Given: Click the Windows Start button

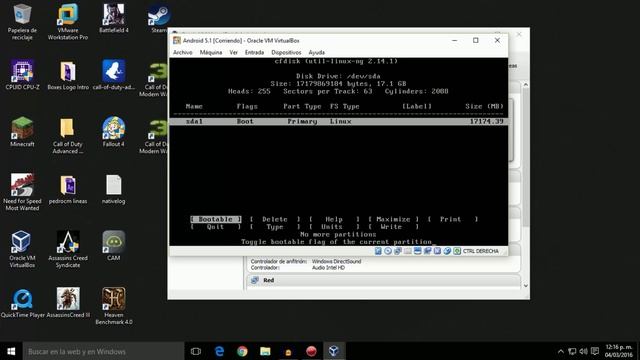Looking at the screenshot, I should pos(11,351).
